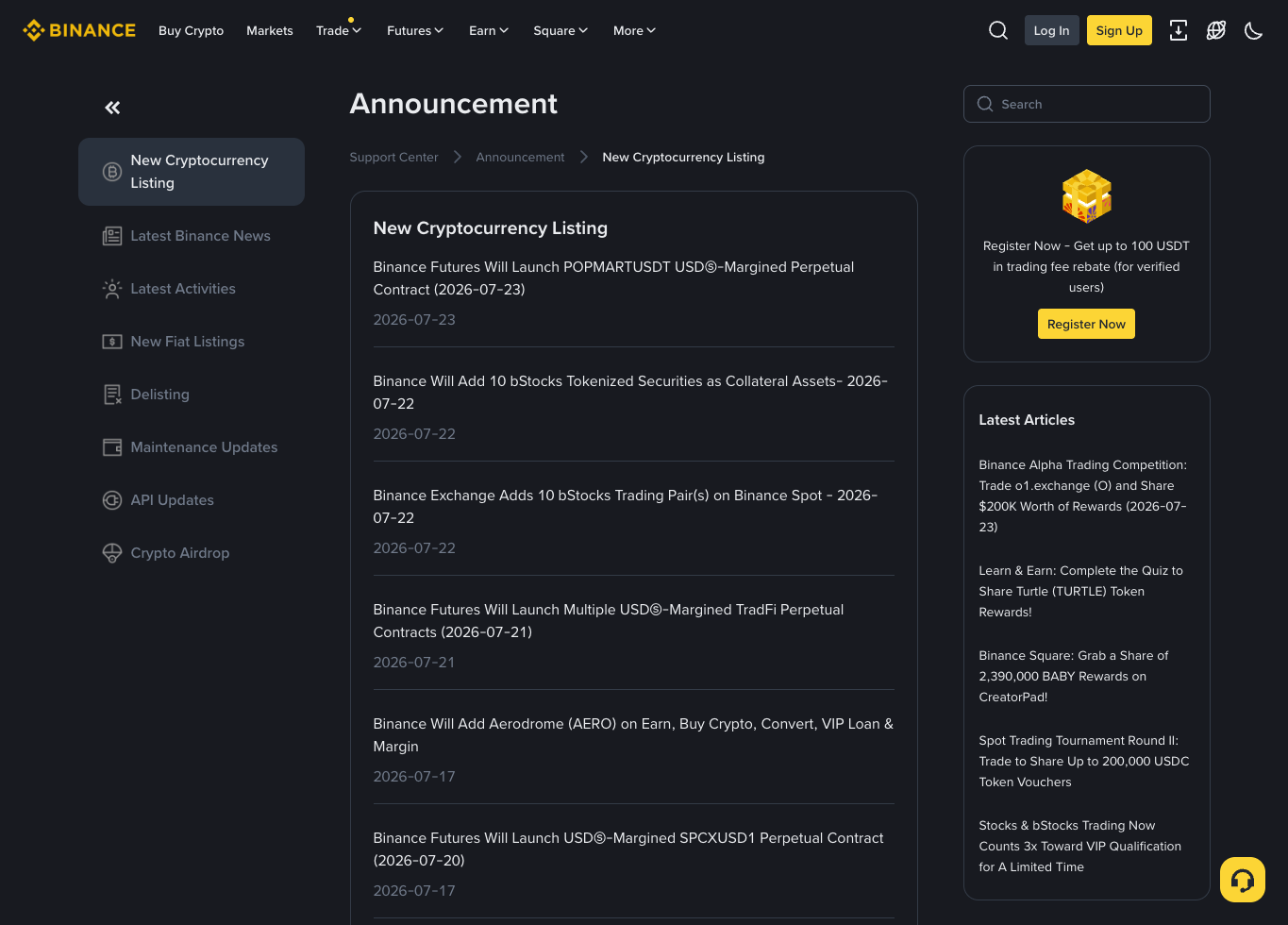Click the Sign Up button
This screenshot has height=925, width=1288.
[1119, 30]
